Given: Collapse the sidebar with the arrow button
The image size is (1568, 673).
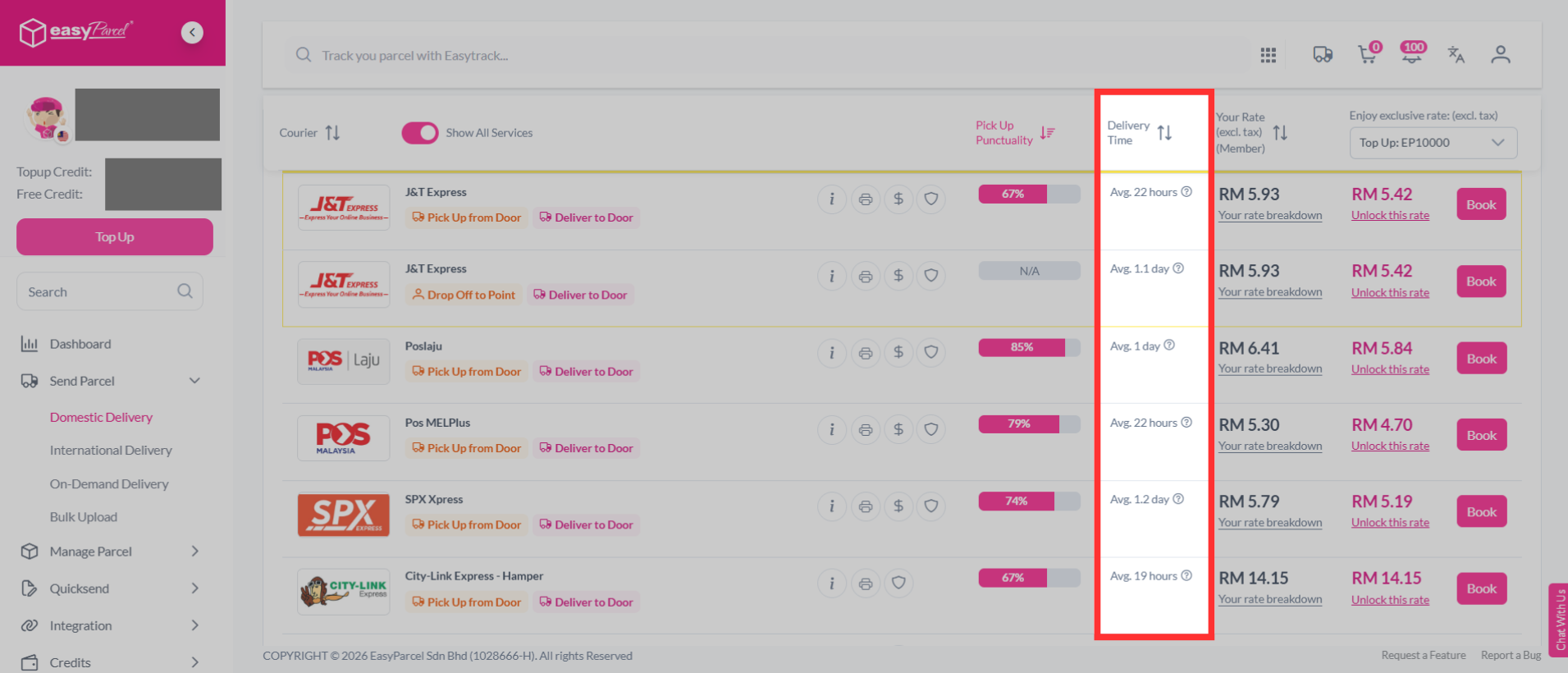Looking at the screenshot, I should 192,32.
